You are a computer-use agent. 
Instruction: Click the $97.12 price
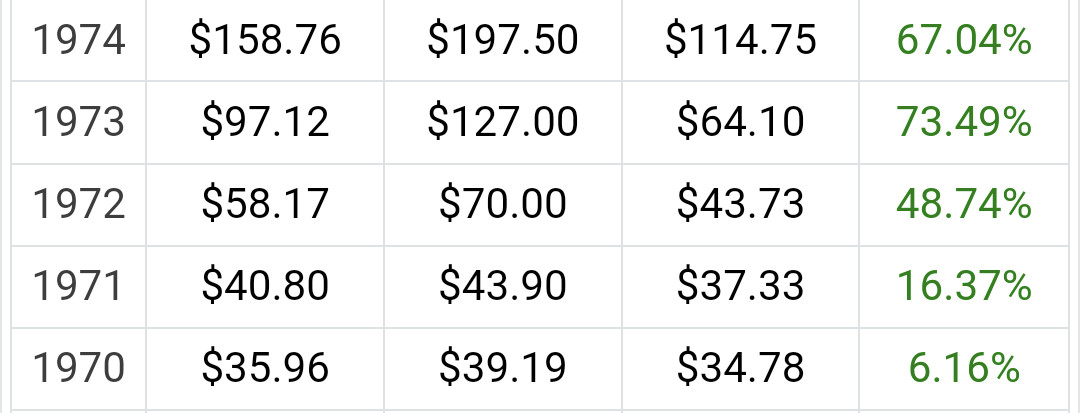pyautogui.click(x=265, y=123)
